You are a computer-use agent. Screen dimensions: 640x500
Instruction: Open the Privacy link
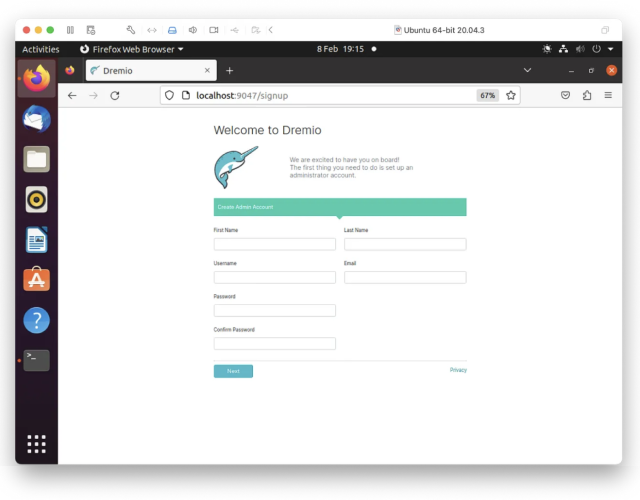tap(458, 370)
